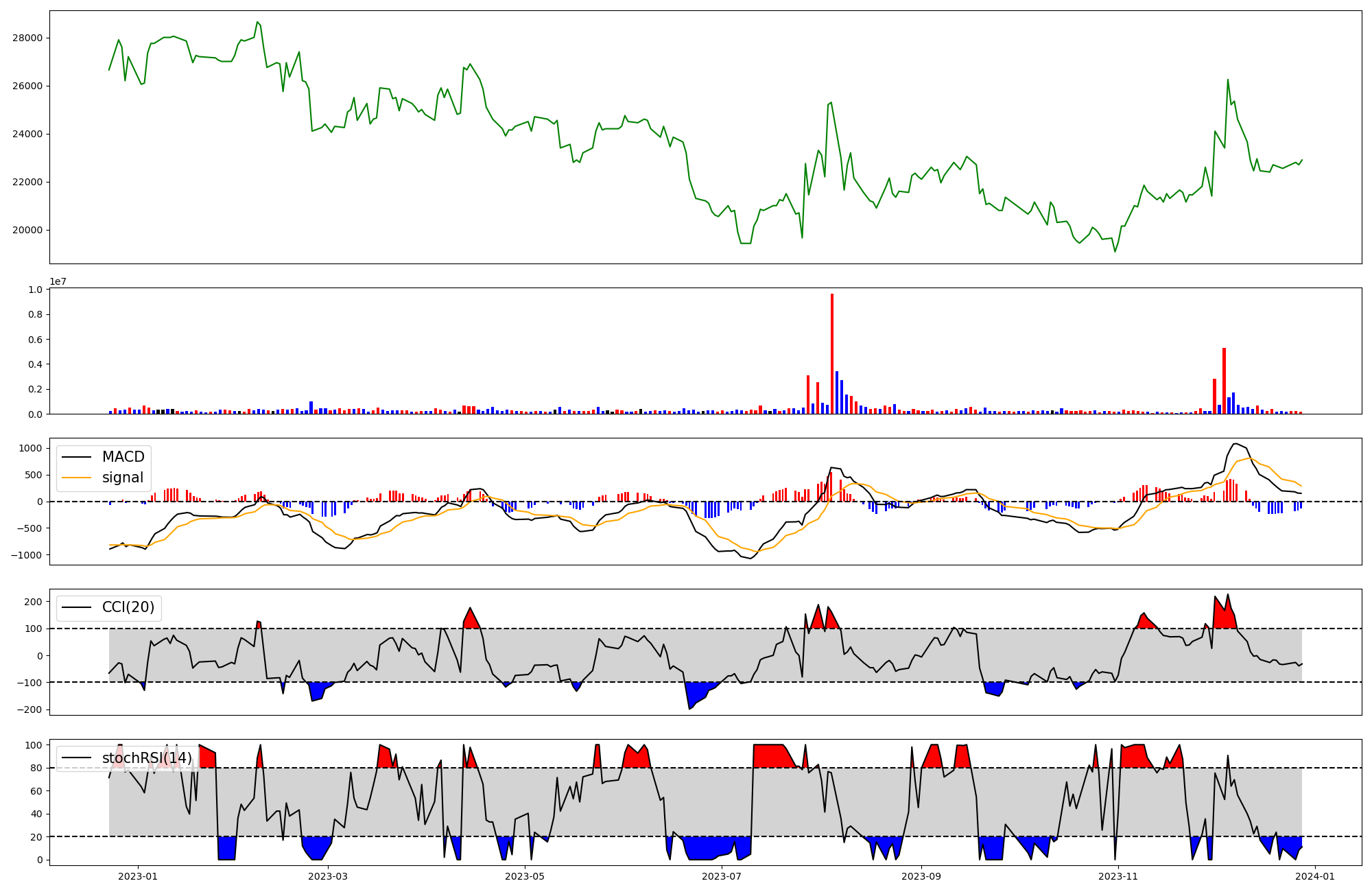
Task: Click the MACD legend label
Action: pos(123,457)
